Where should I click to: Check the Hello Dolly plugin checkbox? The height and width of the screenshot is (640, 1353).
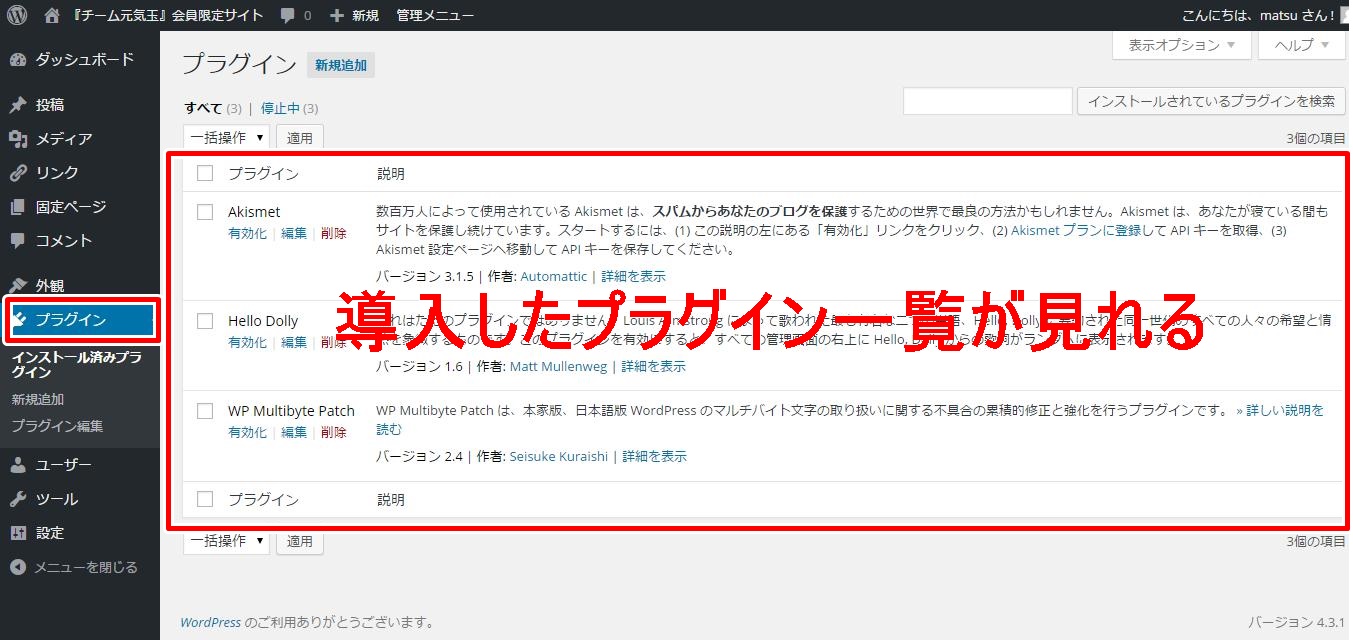205,321
